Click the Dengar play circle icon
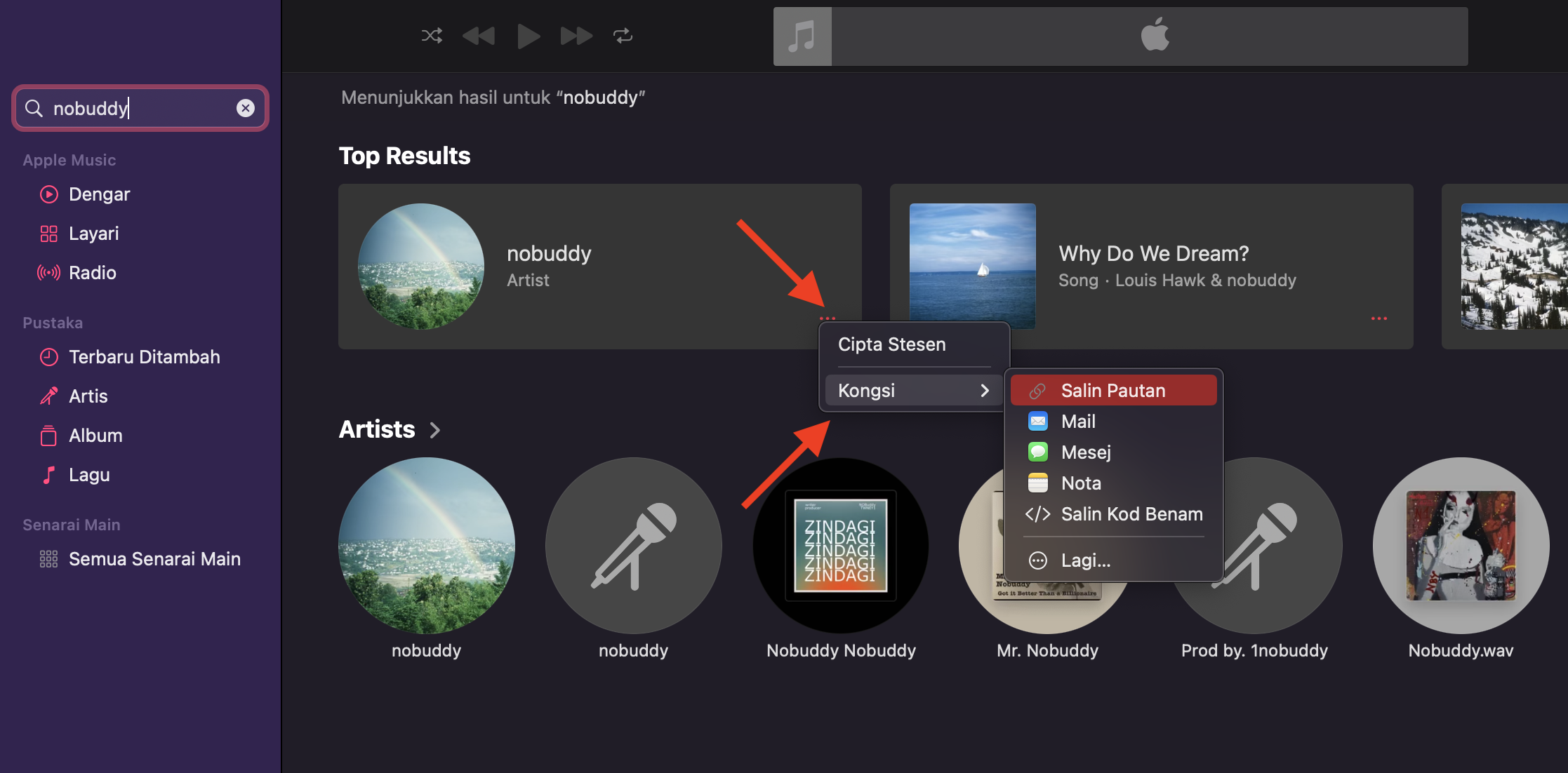This screenshot has height=773, width=1568. pos(48,194)
